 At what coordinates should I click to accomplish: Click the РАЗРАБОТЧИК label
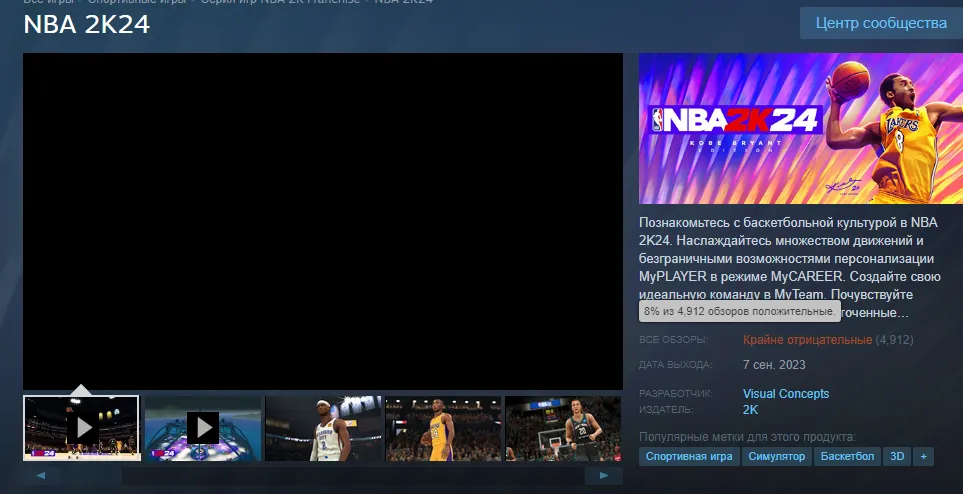coord(676,393)
